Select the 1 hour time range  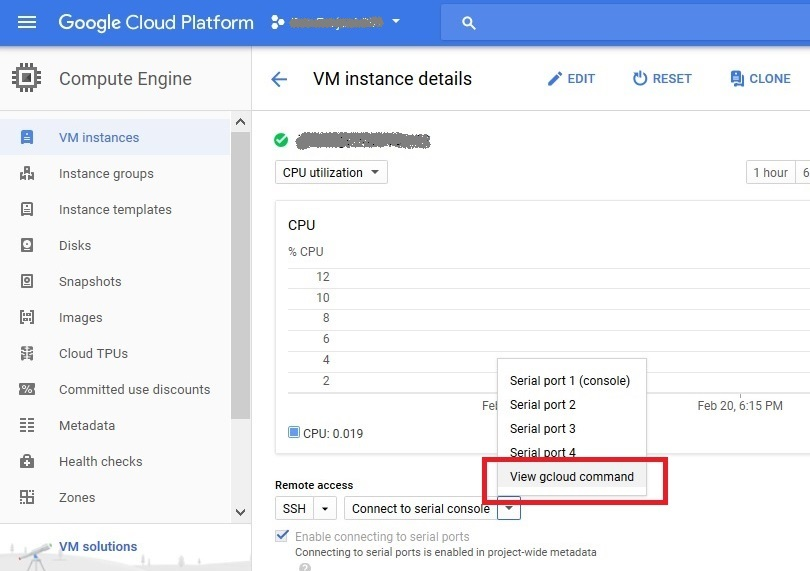771,173
